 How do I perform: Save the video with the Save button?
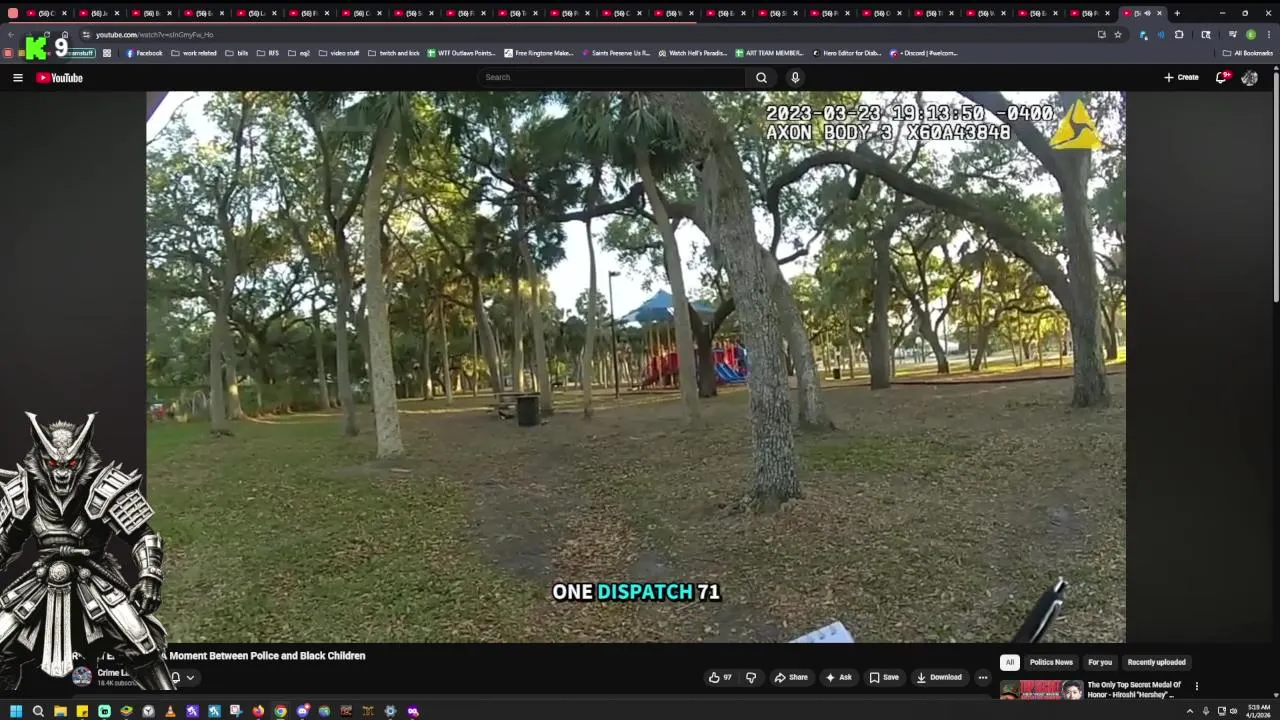(x=884, y=677)
